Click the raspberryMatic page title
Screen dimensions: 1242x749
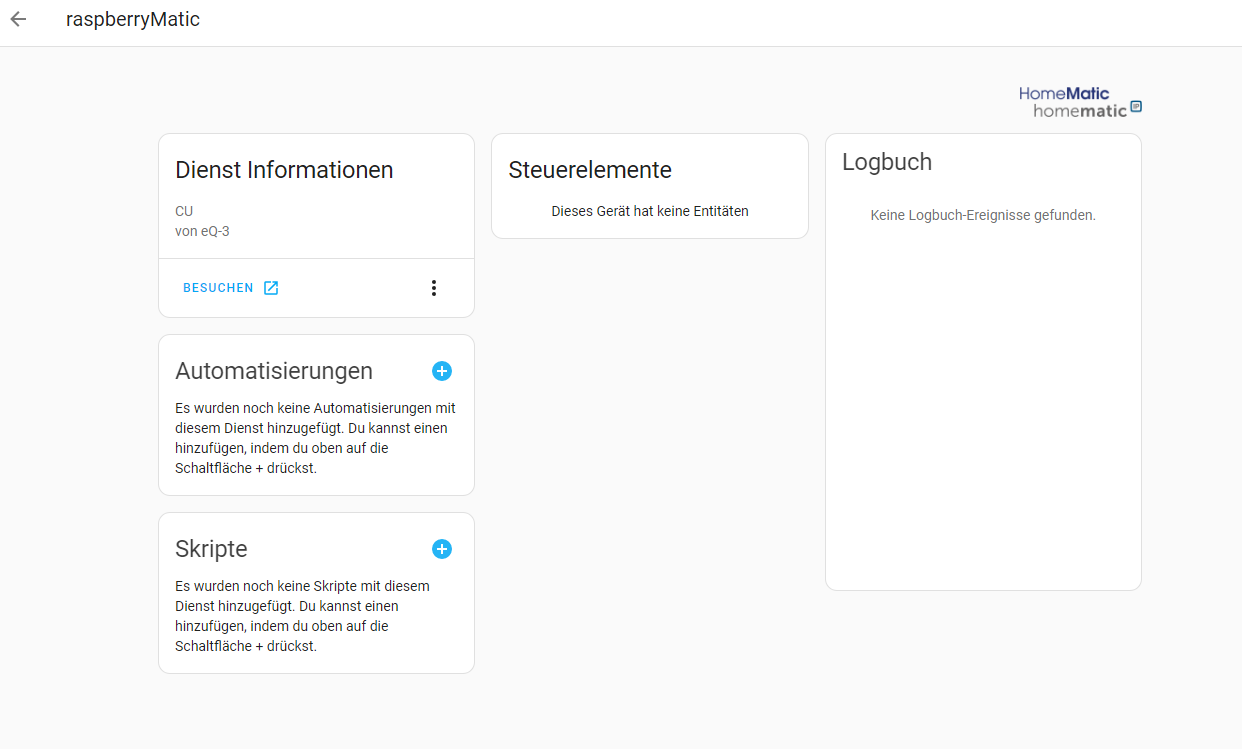pyautogui.click(x=133, y=20)
